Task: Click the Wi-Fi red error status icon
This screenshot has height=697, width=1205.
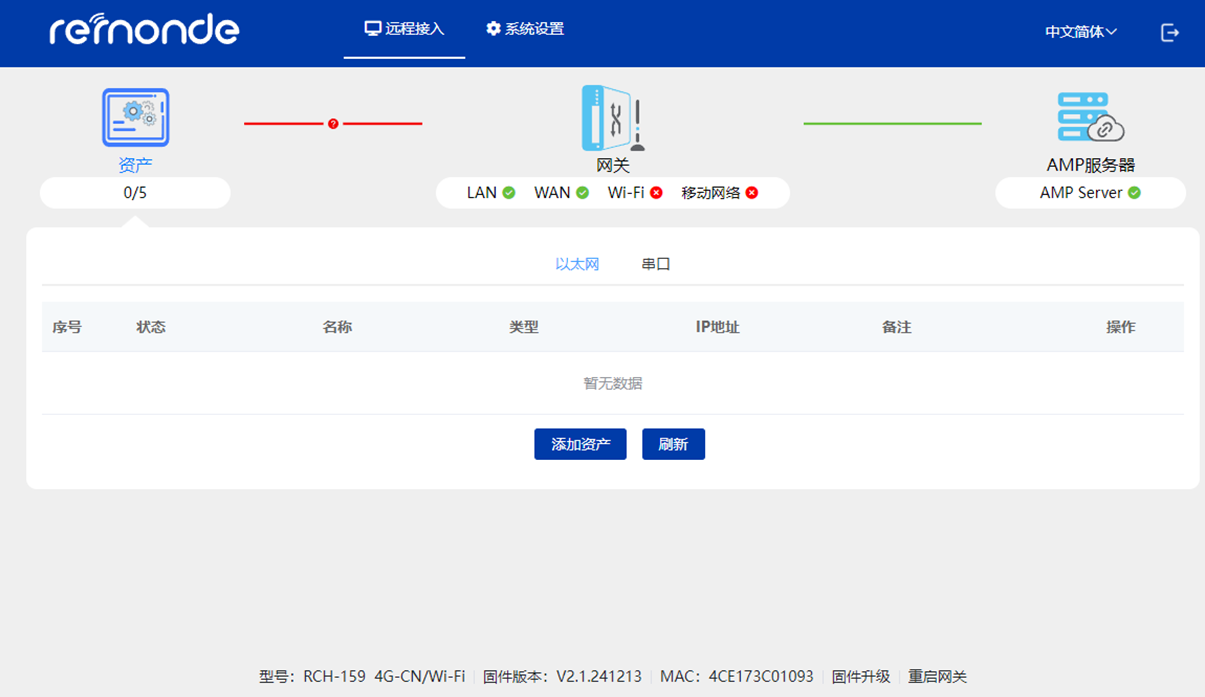Action: point(658,192)
